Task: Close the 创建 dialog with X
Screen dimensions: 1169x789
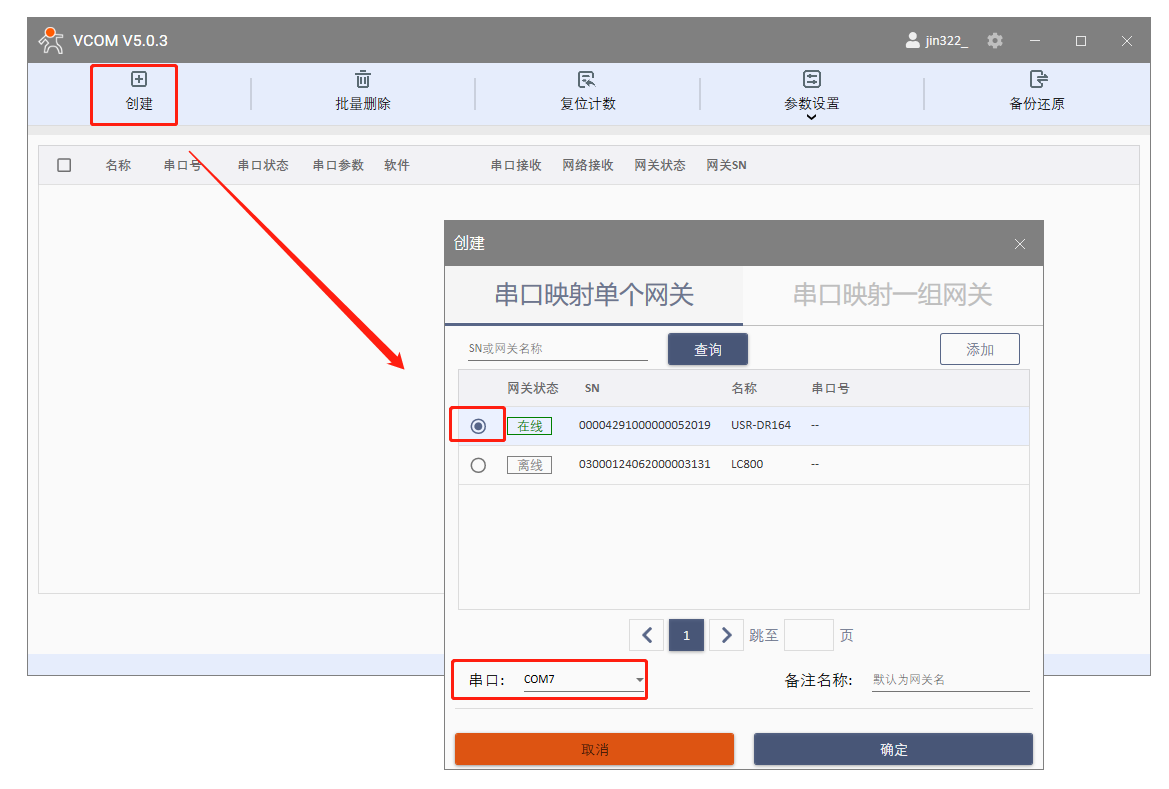Action: click(1020, 244)
